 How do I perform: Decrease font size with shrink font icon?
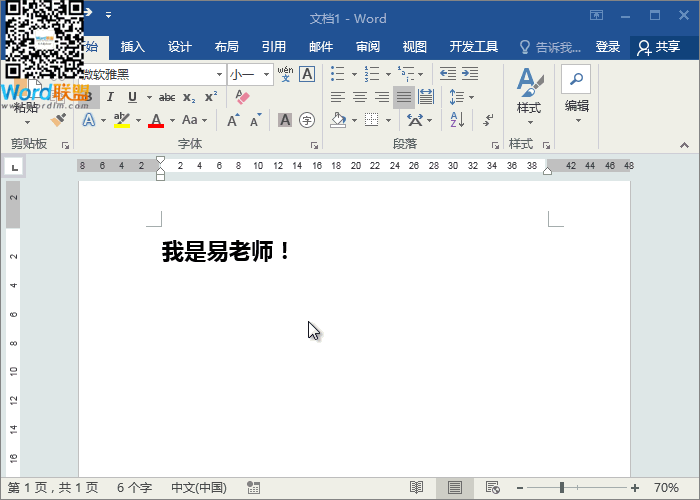[x=255, y=120]
